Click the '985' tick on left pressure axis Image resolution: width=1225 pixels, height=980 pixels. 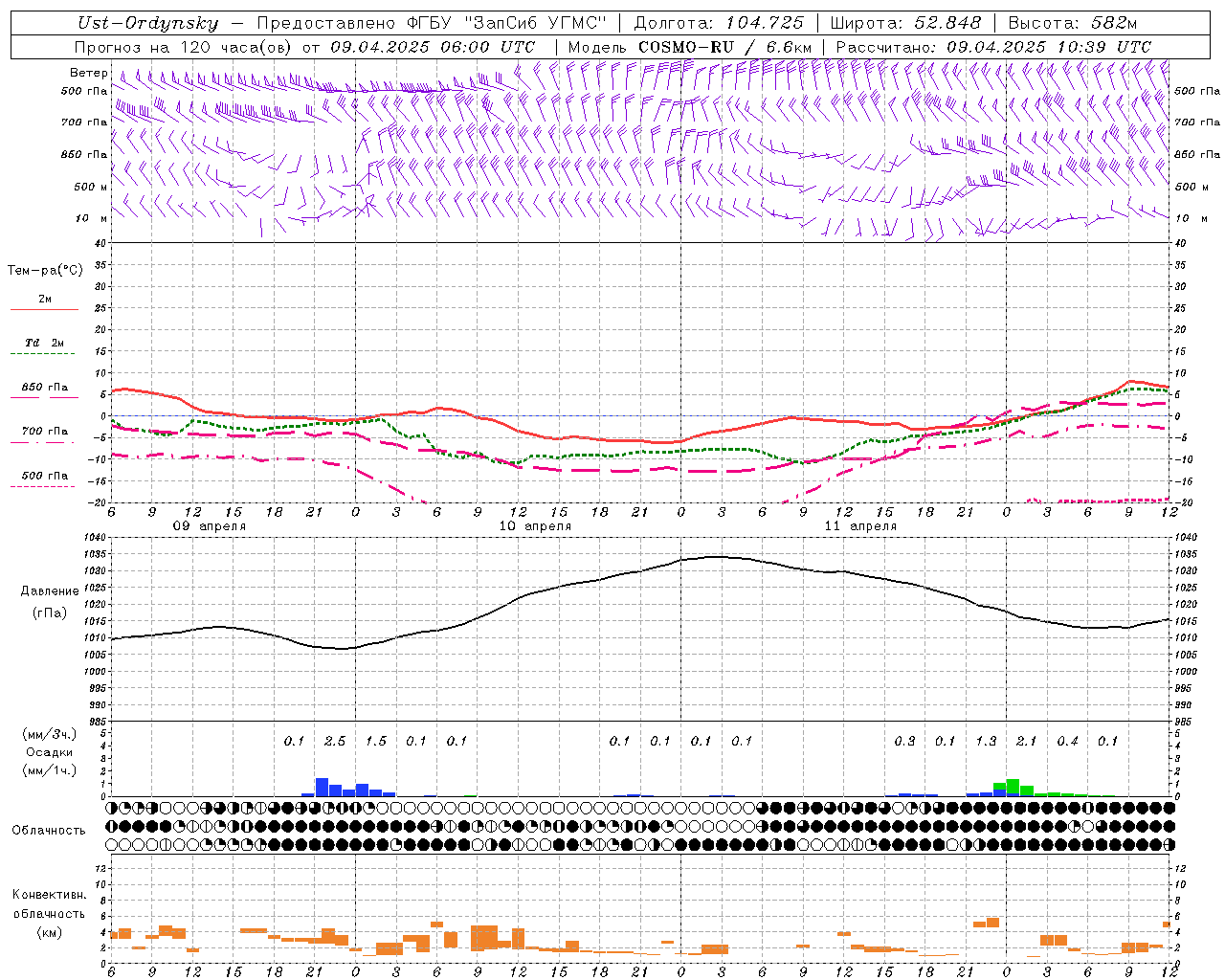click(98, 722)
